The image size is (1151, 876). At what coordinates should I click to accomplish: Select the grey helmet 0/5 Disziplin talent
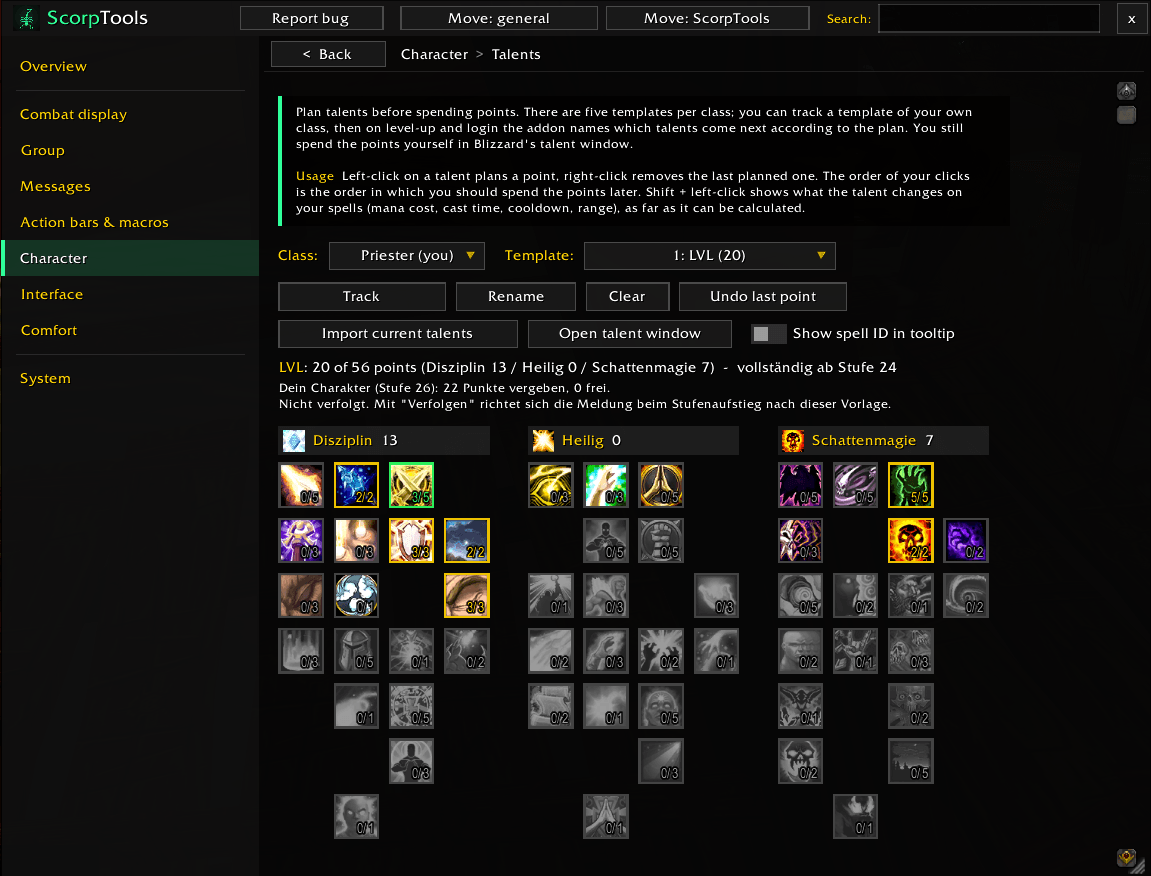point(356,651)
